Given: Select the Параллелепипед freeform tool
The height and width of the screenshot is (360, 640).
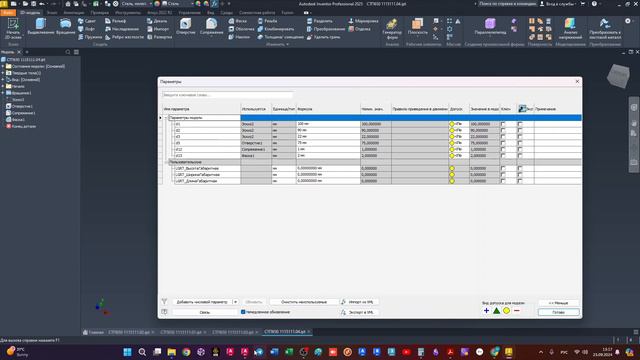Looking at the screenshot, I should coord(490,27).
